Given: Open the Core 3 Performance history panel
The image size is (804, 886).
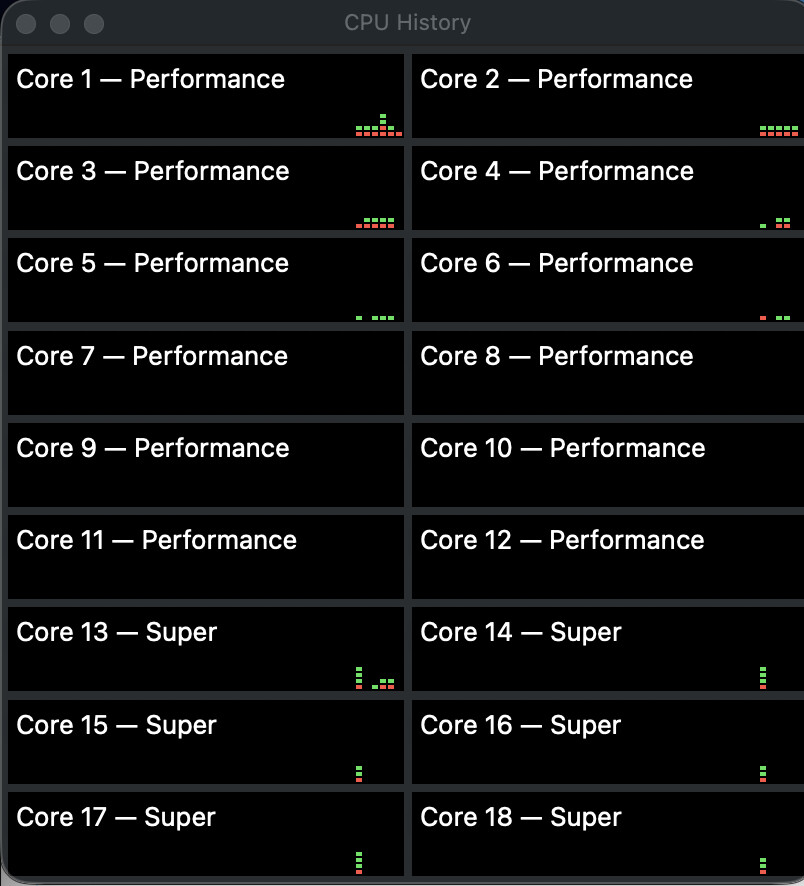Looking at the screenshot, I should (x=206, y=188).
